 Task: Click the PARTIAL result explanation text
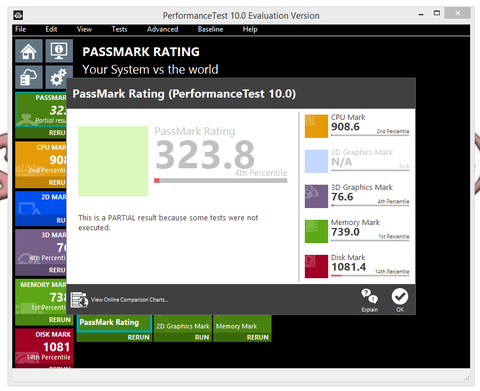[168, 223]
